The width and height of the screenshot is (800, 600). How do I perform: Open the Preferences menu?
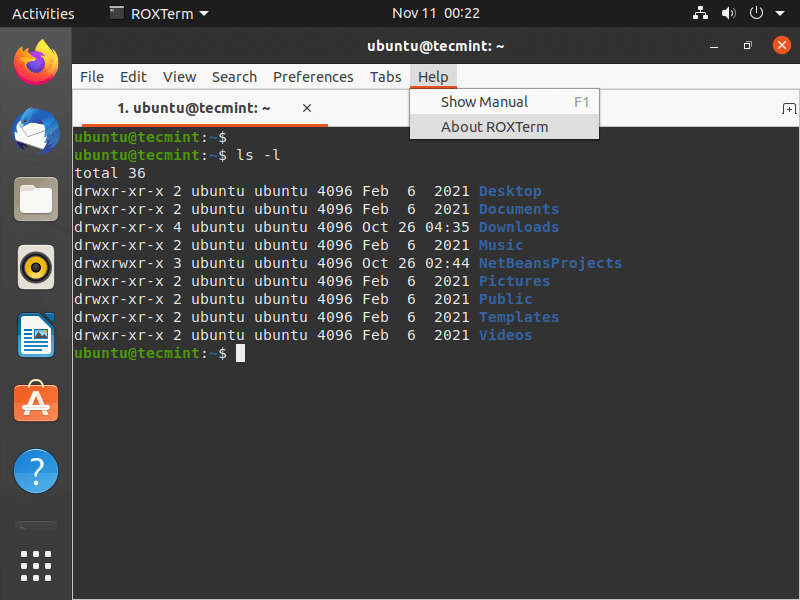[313, 76]
